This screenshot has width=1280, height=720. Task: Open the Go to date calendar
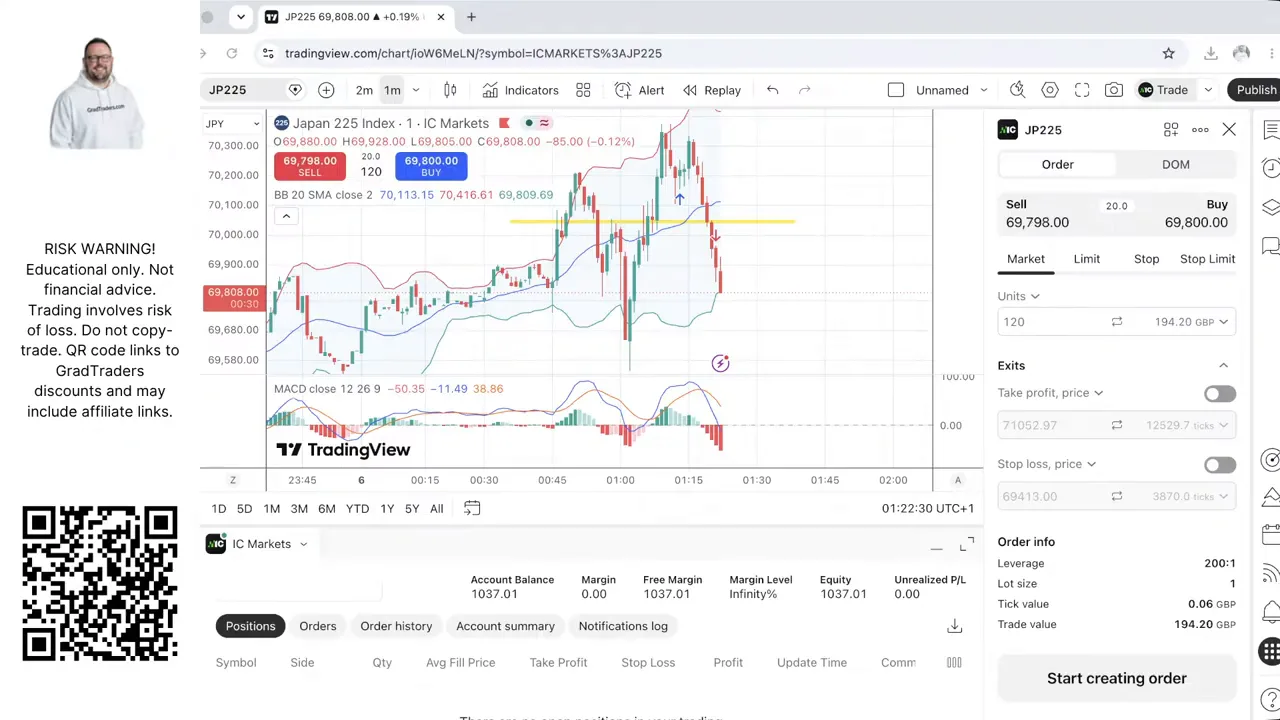click(472, 509)
